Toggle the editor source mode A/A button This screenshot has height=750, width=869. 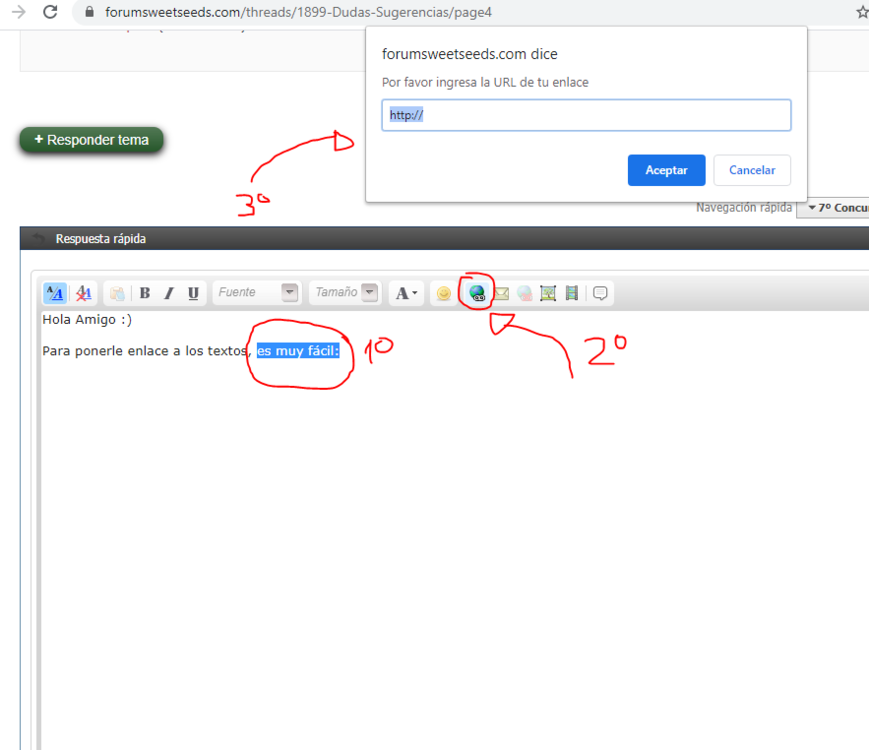pos(55,293)
